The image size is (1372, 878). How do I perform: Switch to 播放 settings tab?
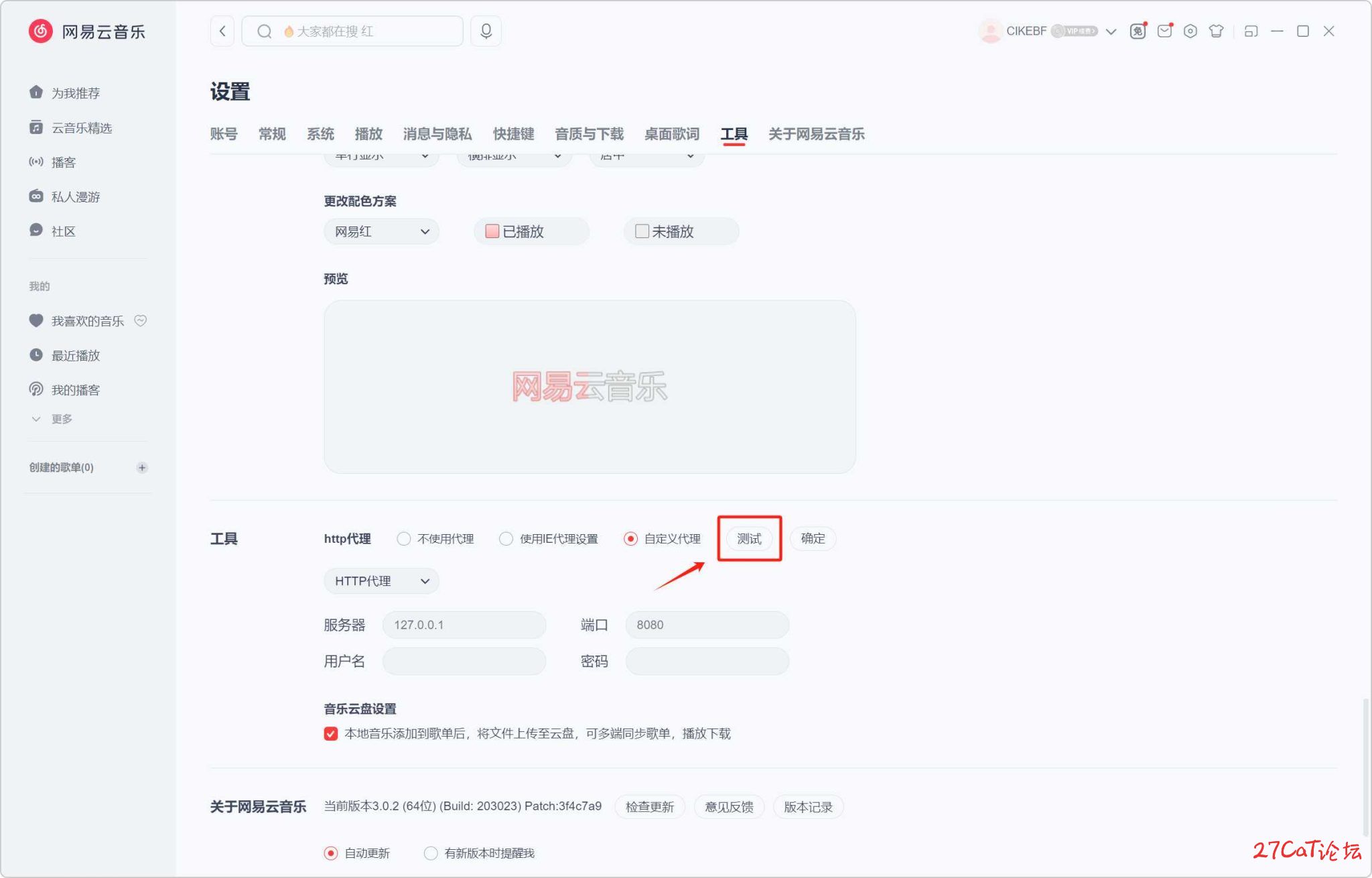tap(368, 134)
